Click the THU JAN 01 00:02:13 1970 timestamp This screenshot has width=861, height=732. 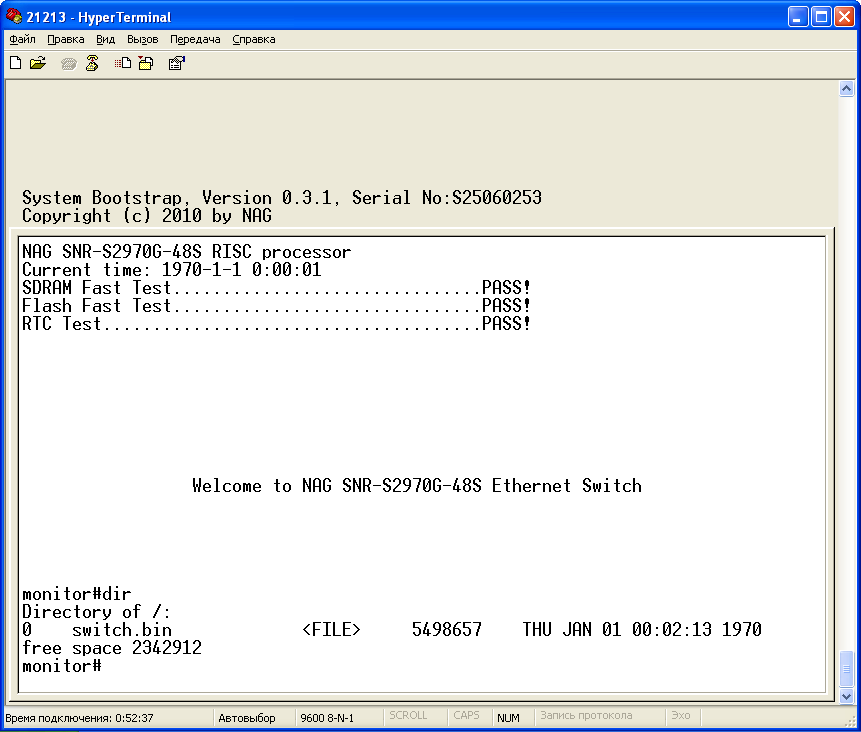pos(642,629)
